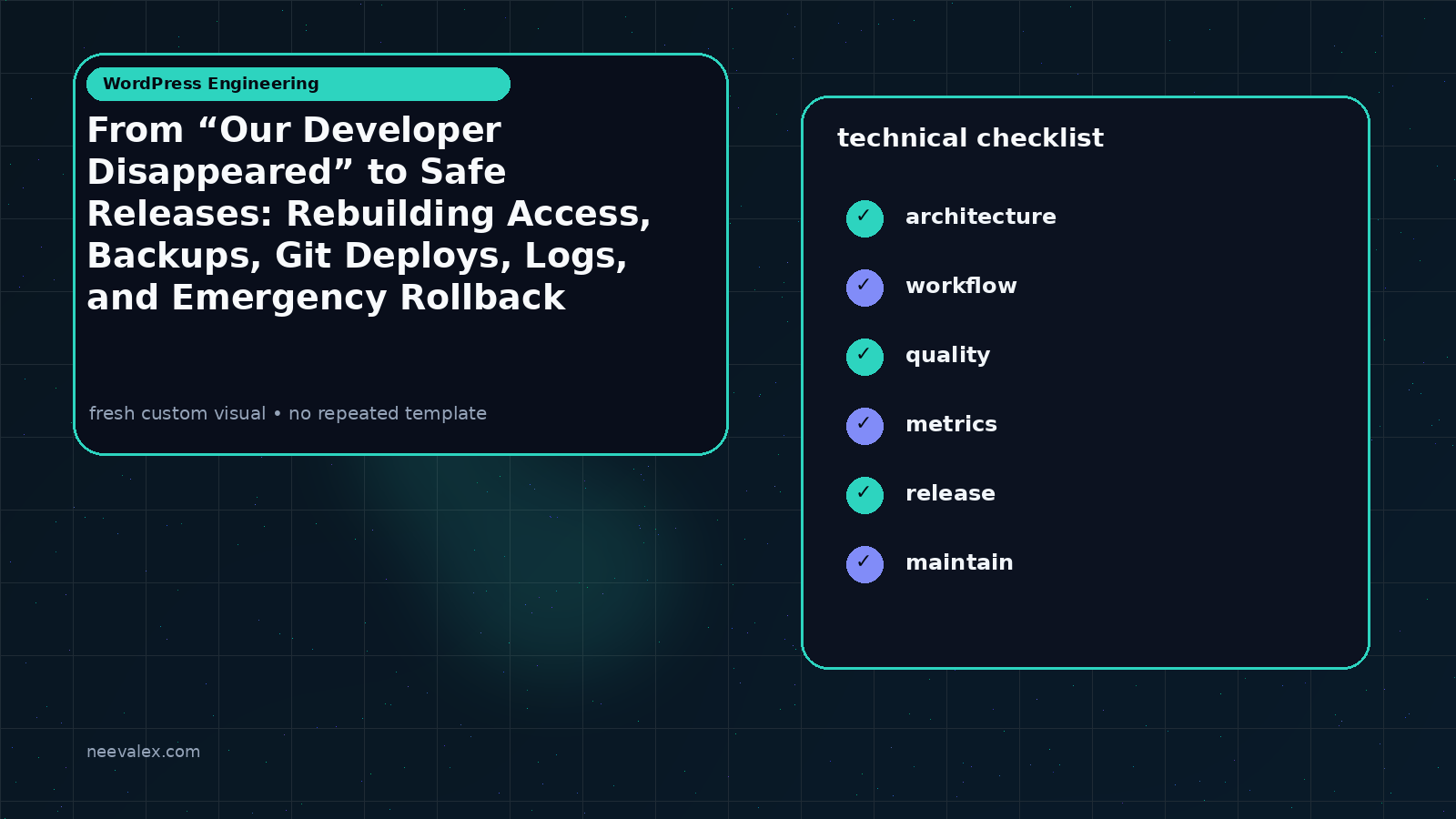The image size is (1456, 819).
Task: Click the quality checkmark icon
Action: coord(864,357)
